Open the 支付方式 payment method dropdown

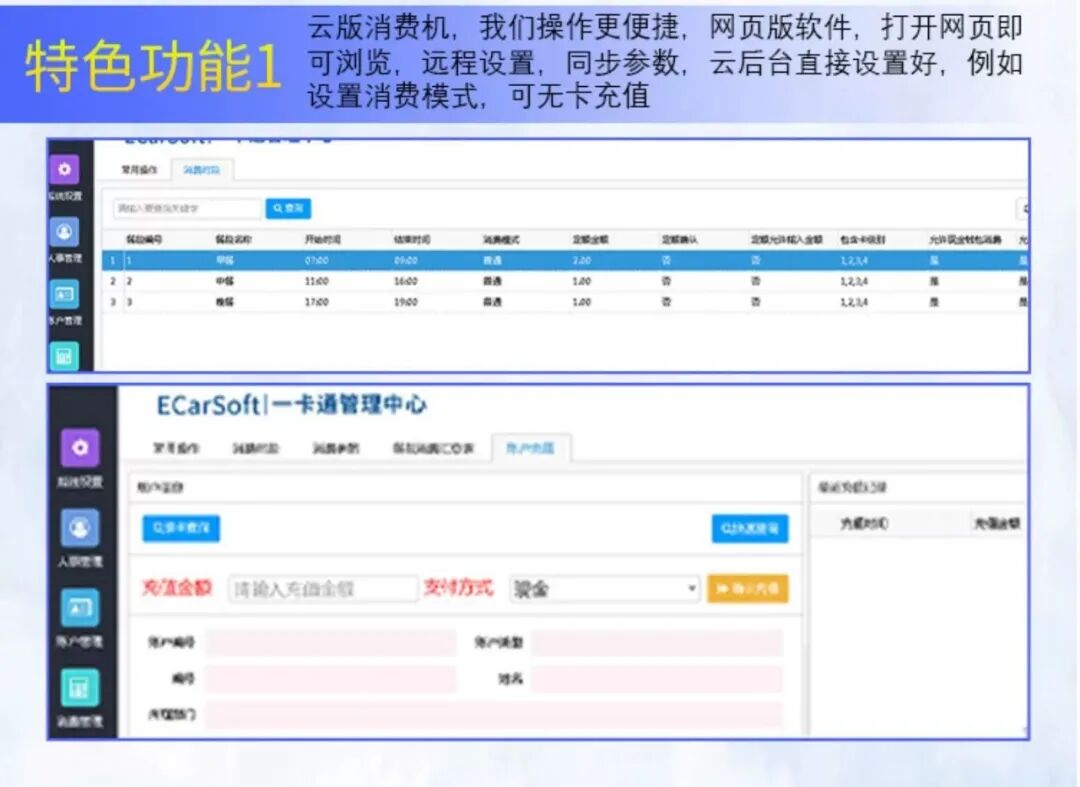click(x=600, y=589)
